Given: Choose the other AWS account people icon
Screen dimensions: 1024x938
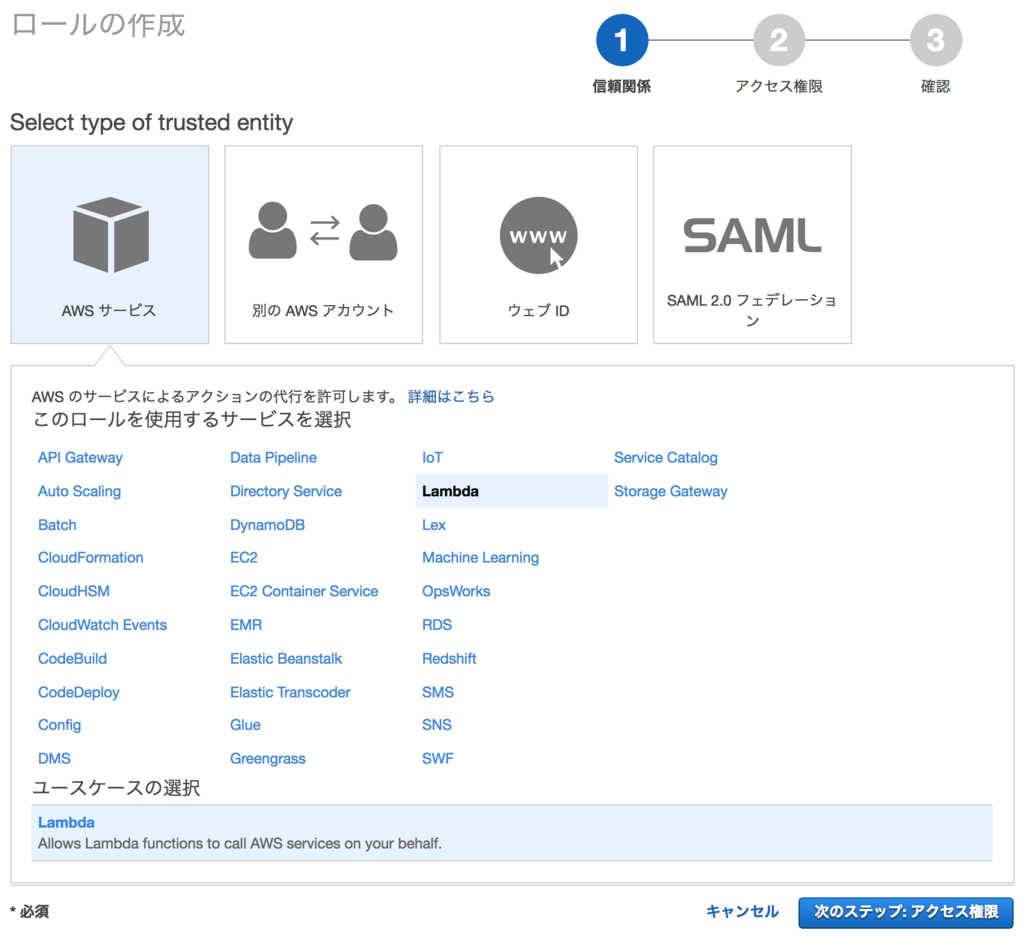Looking at the screenshot, I should (323, 231).
